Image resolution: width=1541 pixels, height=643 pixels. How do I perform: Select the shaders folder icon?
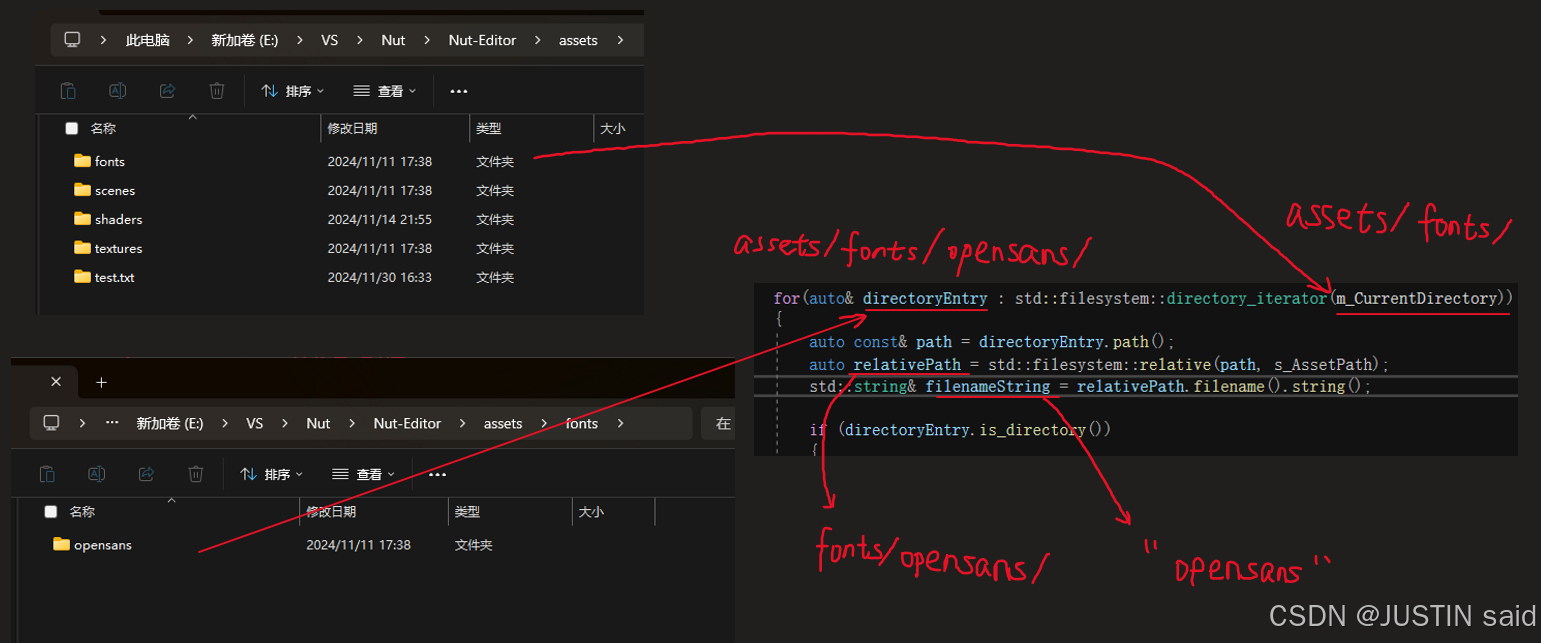pyautogui.click(x=82, y=219)
